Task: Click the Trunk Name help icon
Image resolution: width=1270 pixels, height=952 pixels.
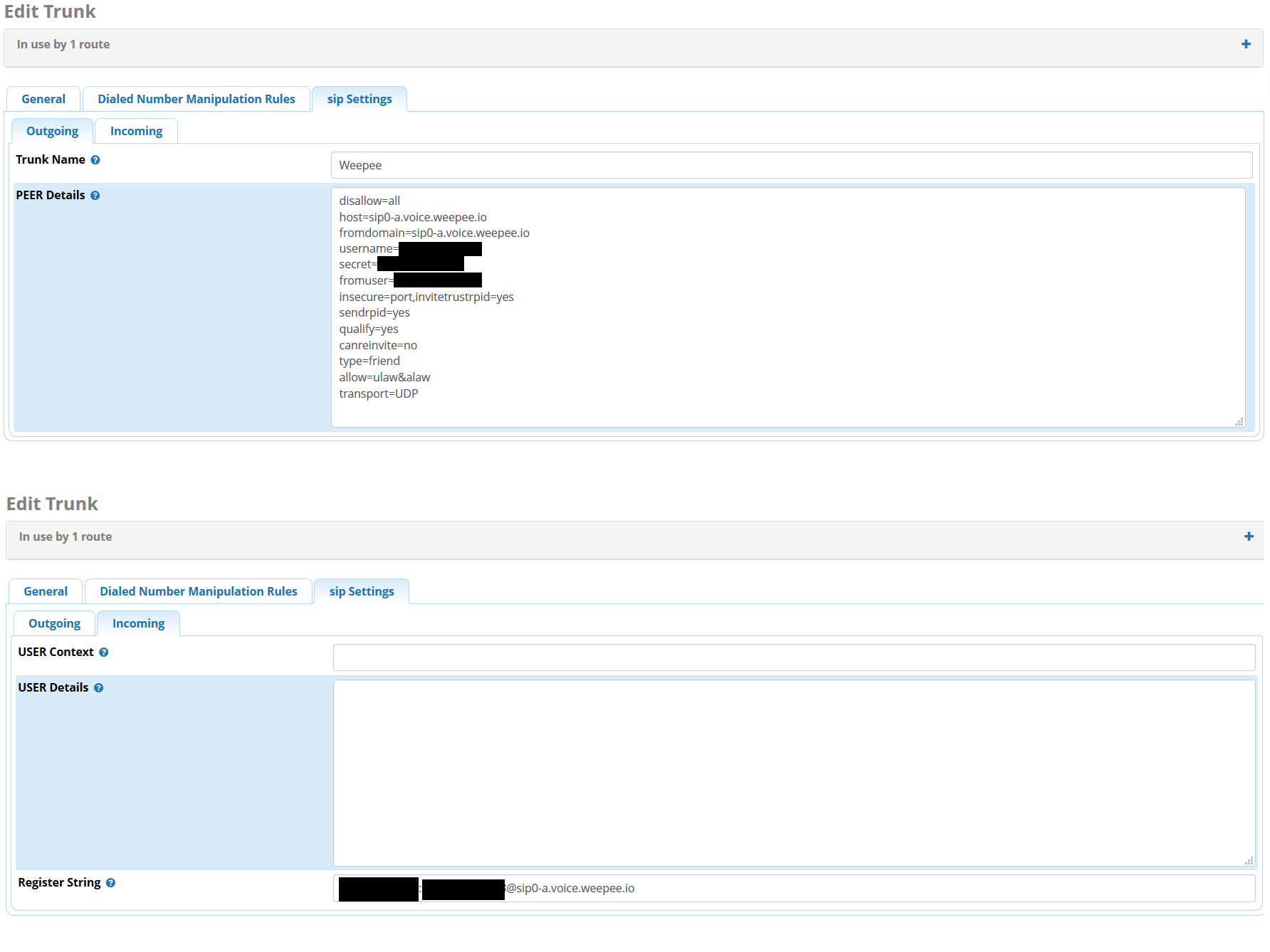Action: (x=95, y=160)
